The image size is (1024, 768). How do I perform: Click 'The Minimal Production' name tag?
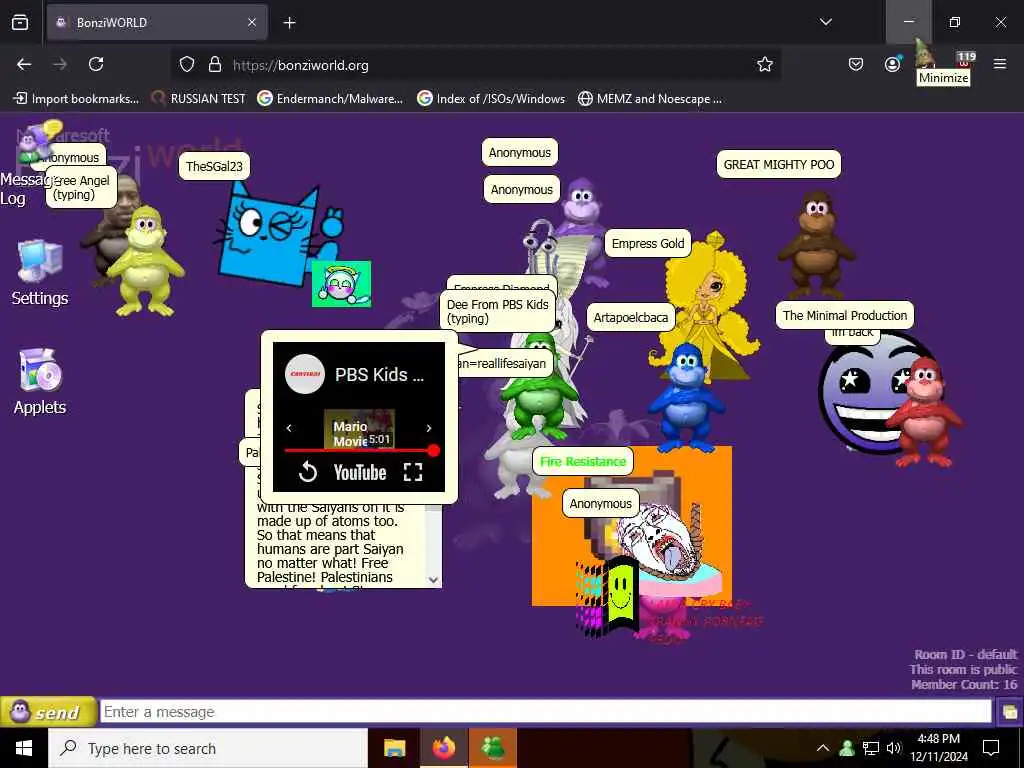(844, 315)
